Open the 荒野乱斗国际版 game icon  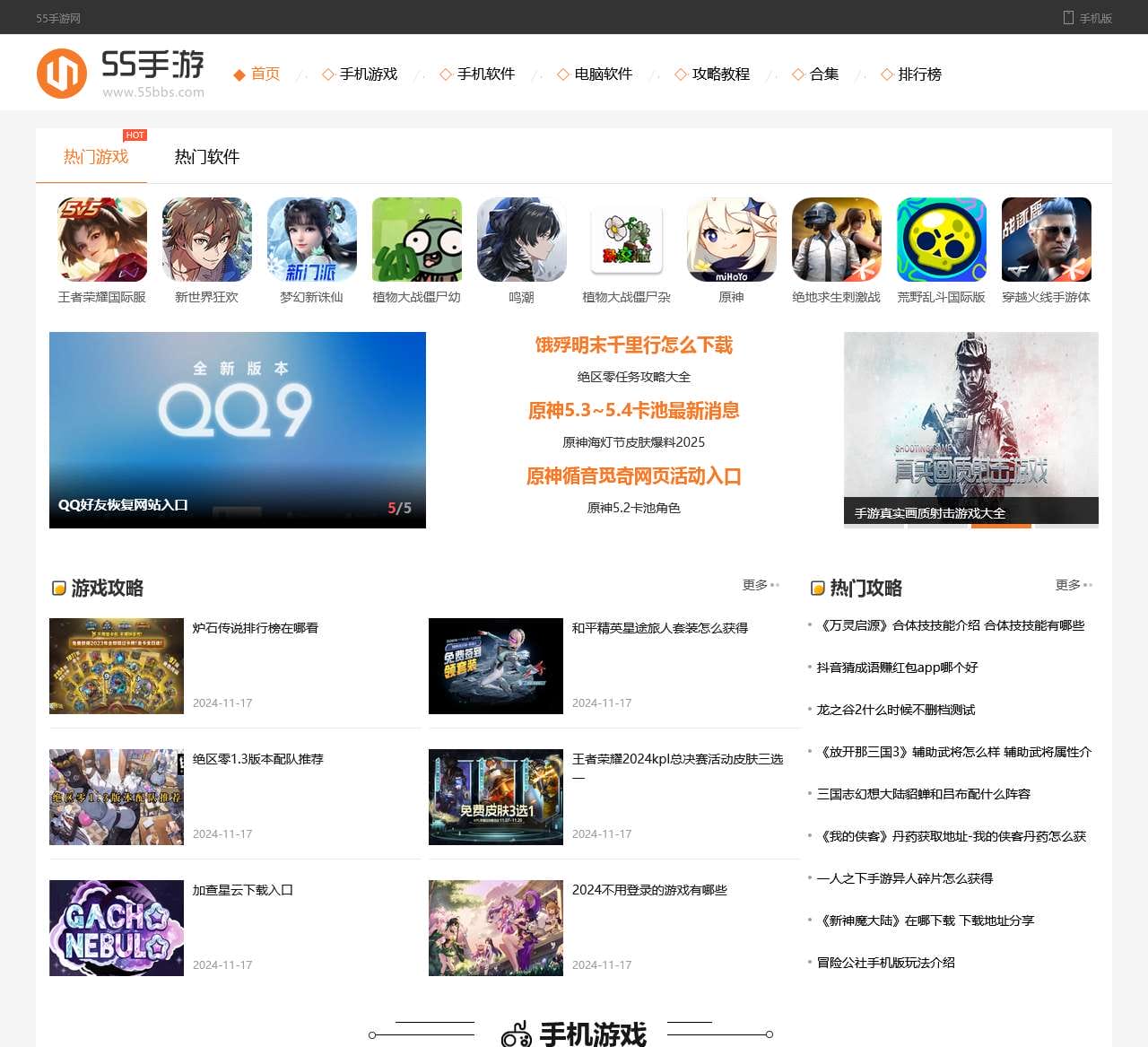click(942, 240)
